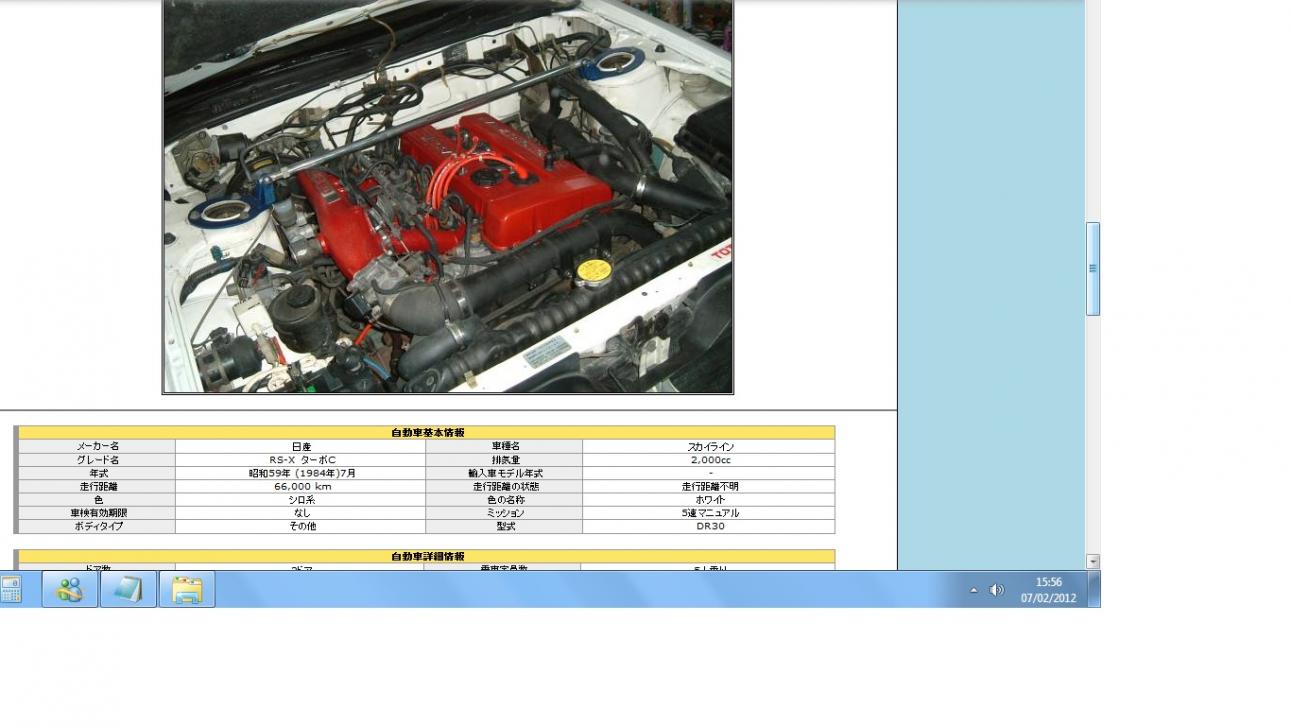Click the 色の名称 label cell
The image size is (1291, 726).
click(x=504, y=499)
